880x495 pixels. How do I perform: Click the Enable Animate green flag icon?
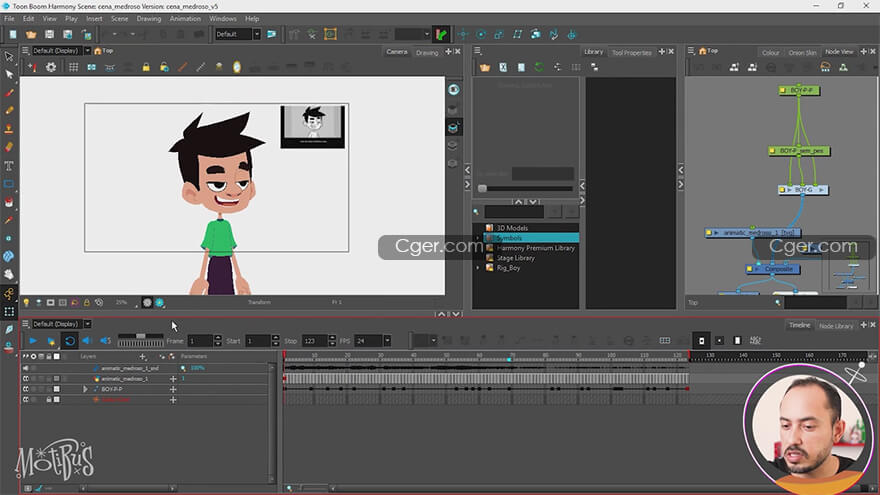pos(442,34)
